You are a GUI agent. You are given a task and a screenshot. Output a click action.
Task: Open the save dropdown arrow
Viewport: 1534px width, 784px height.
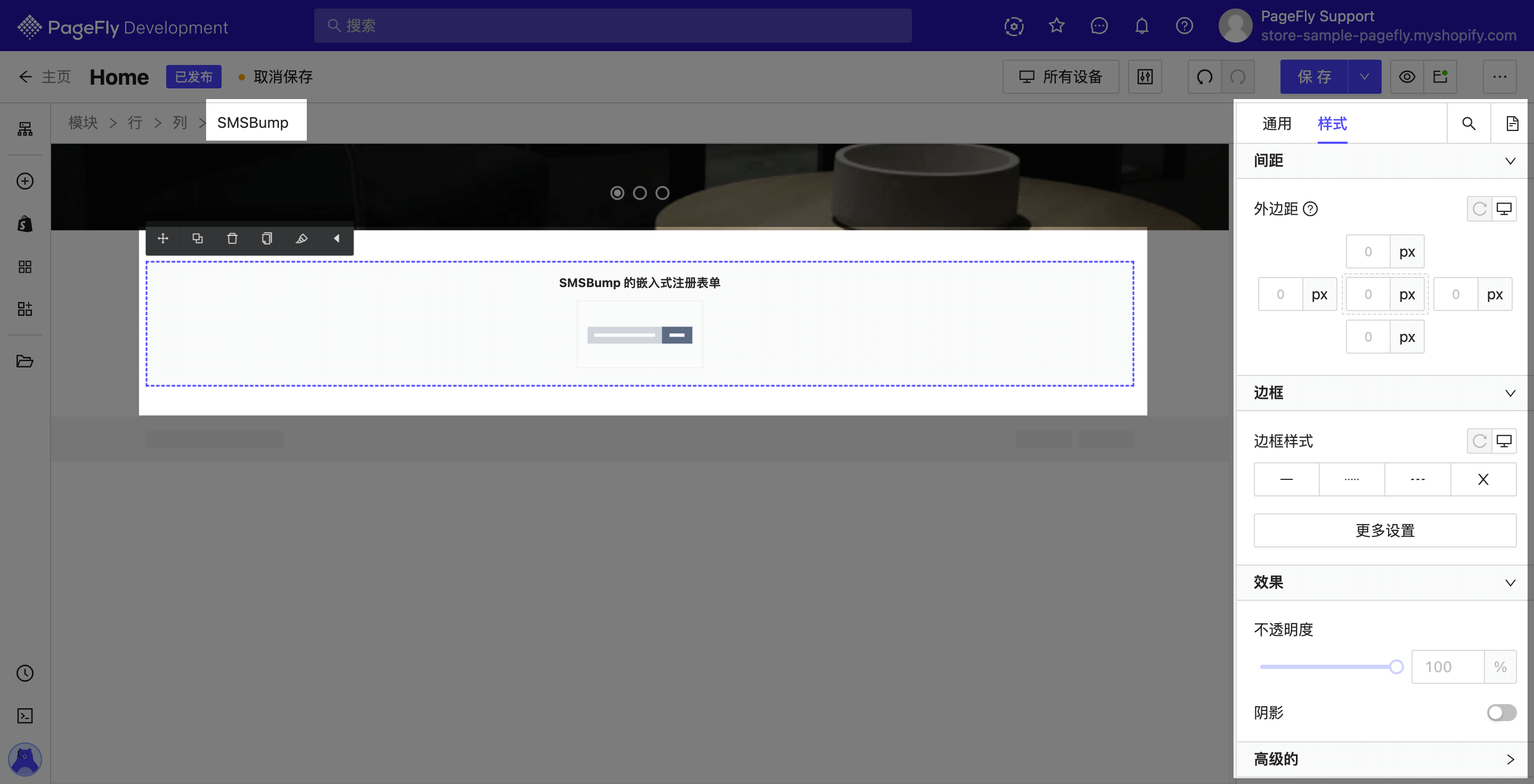click(1364, 77)
